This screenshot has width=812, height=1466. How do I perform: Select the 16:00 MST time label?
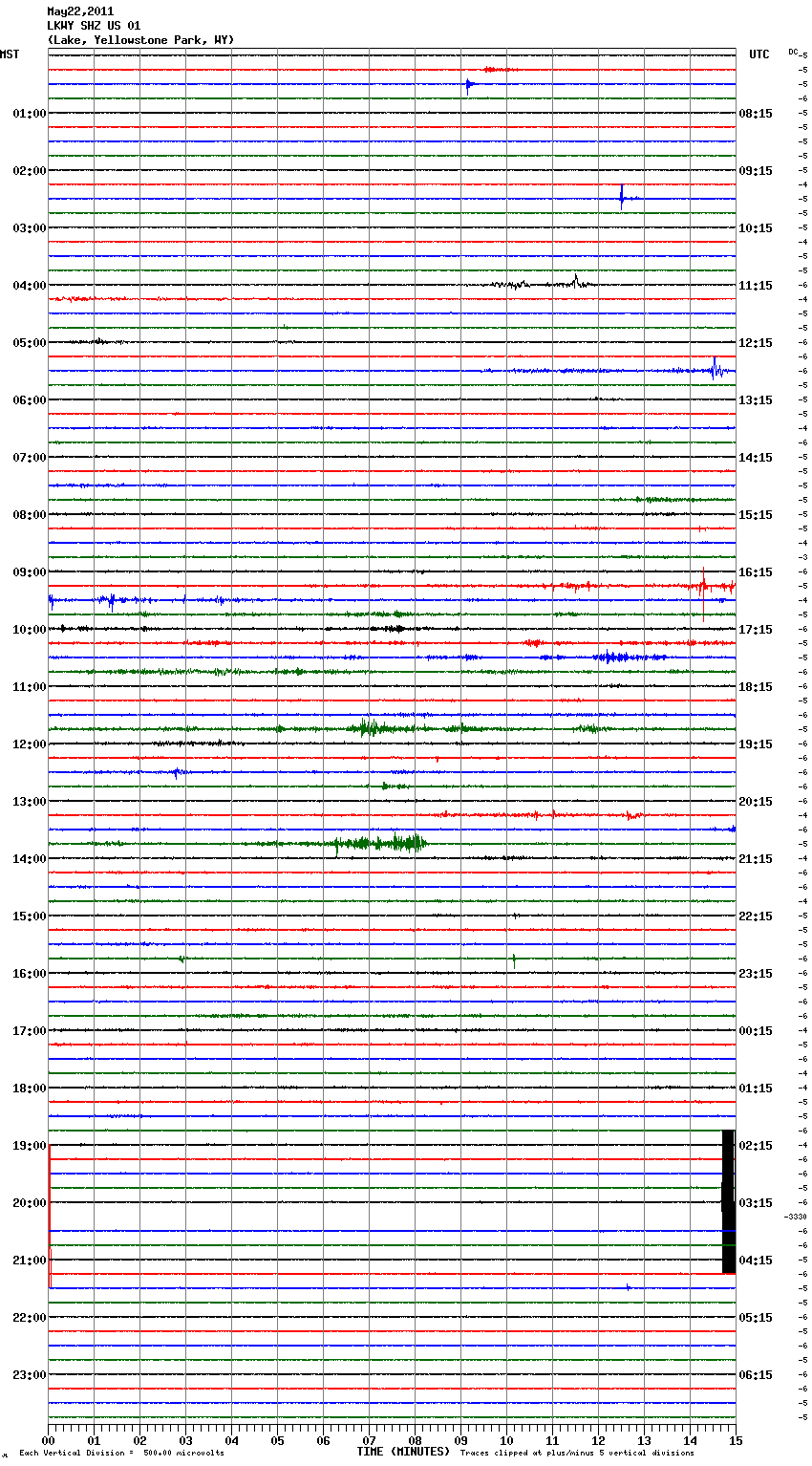29,973
